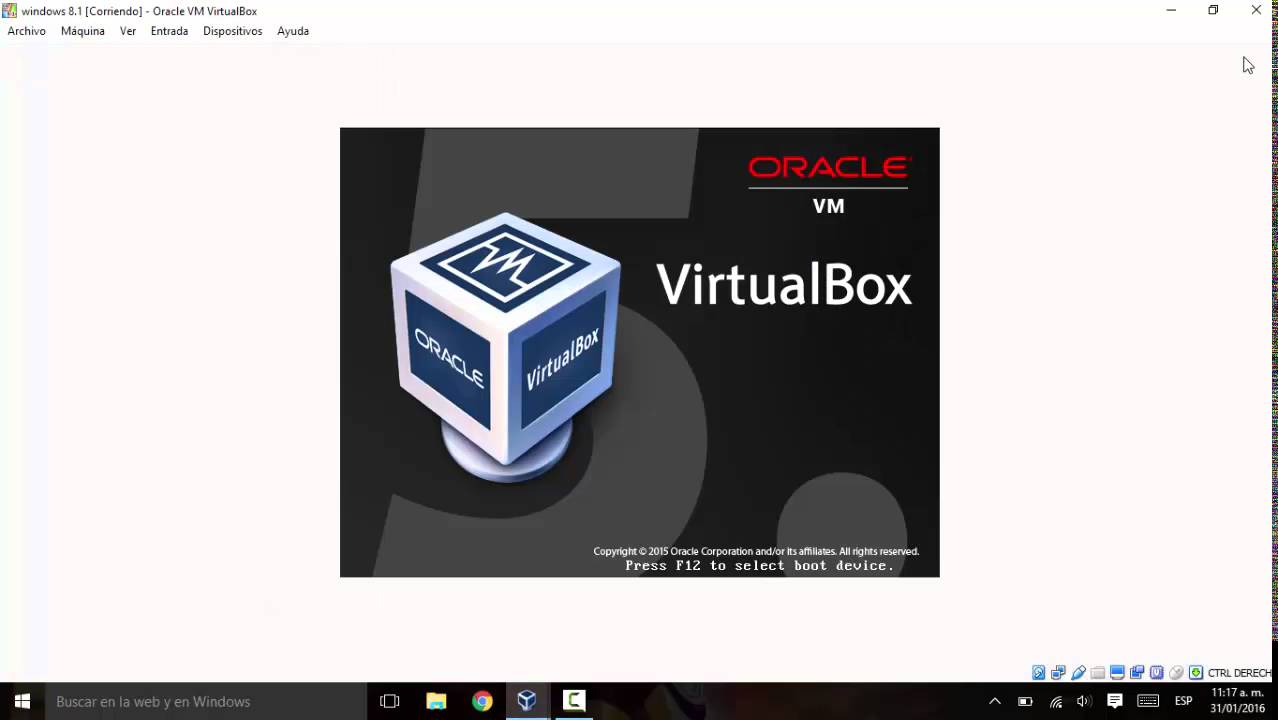Click the CPU virtualization features icon
This screenshot has height=720, width=1278.
click(1157, 673)
